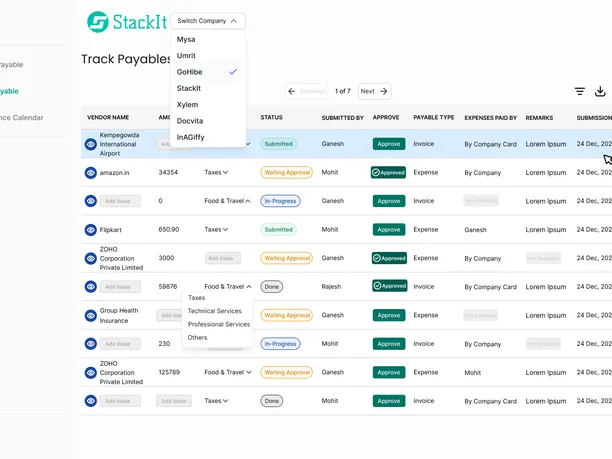Click the disabled Previous page button
Viewport: 612px width, 459px height.
[x=306, y=91]
